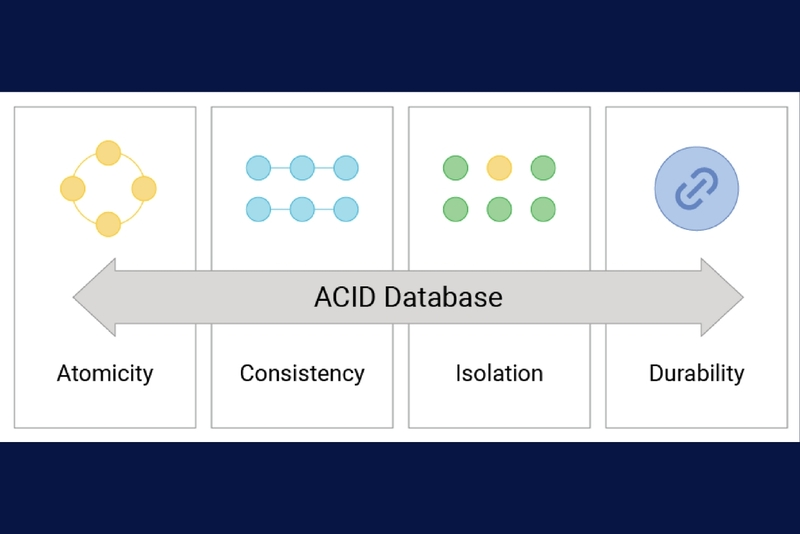The height and width of the screenshot is (534, 800).
Task: Click the Isolation green dots icon
Action: 499,189
